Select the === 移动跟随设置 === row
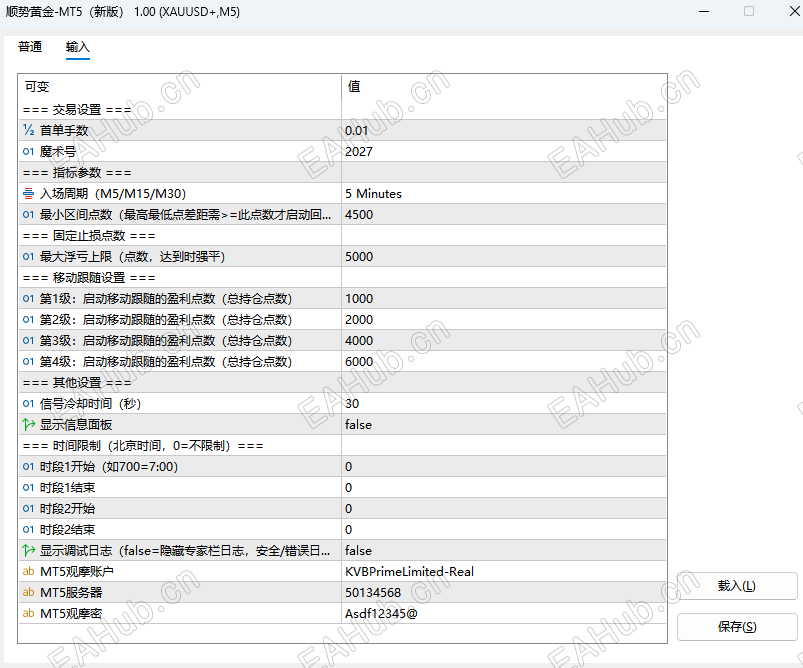Screen dimensions: 803x668 point(342,278)
